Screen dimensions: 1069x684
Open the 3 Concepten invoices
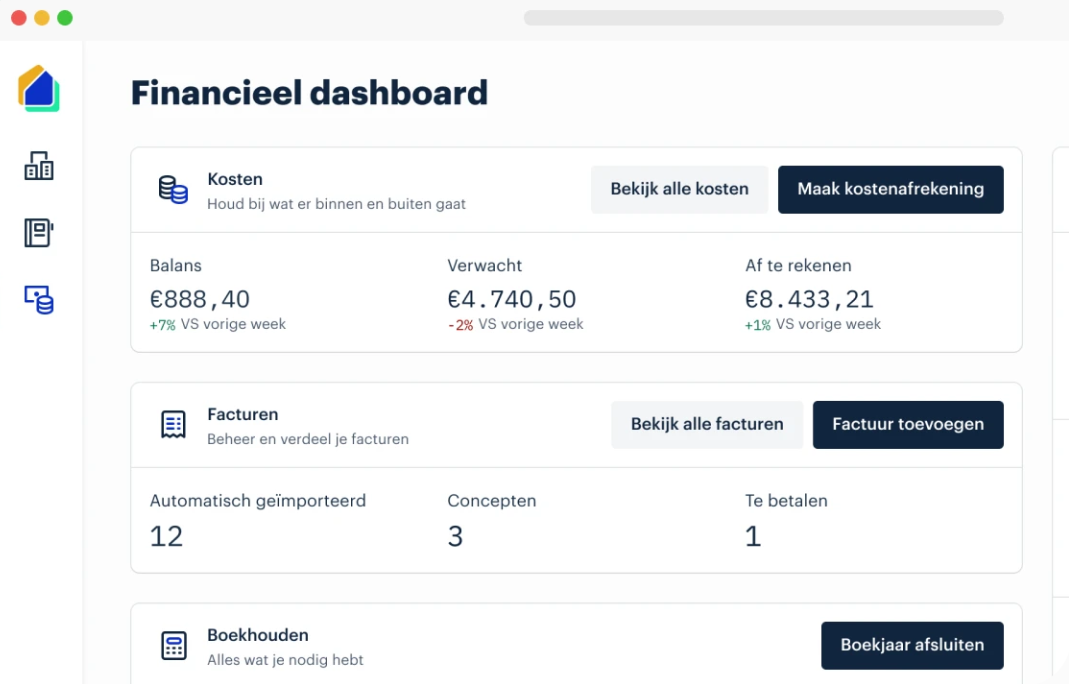point(455,536)
